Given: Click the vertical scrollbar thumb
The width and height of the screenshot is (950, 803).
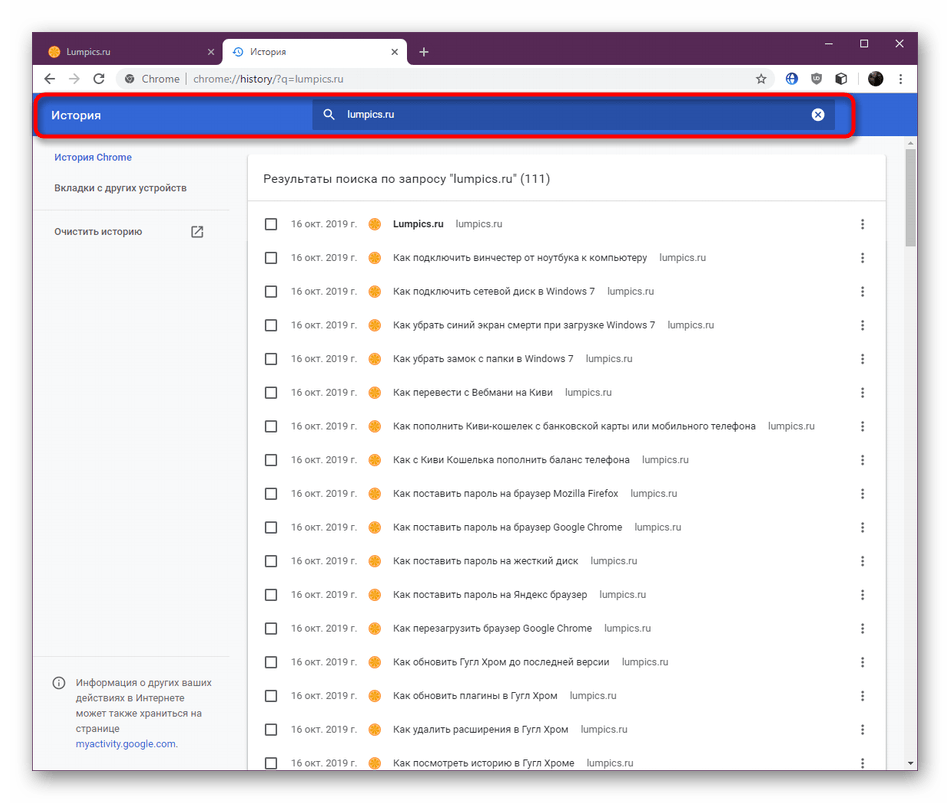Looking at the screenshot, I should tap(910, 198).
